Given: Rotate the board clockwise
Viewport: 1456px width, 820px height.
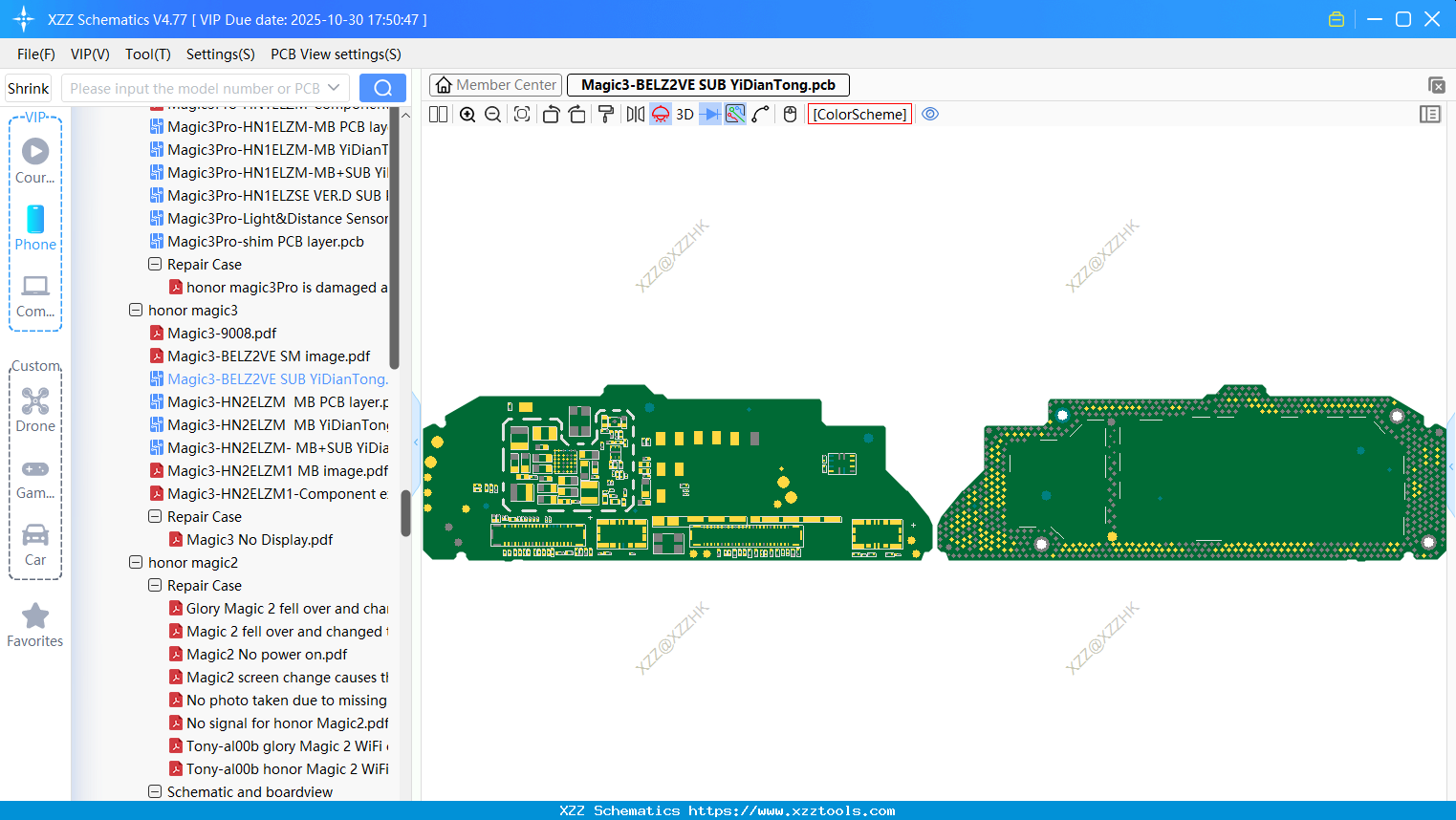Looking at the screenshot, I should 576,114.
